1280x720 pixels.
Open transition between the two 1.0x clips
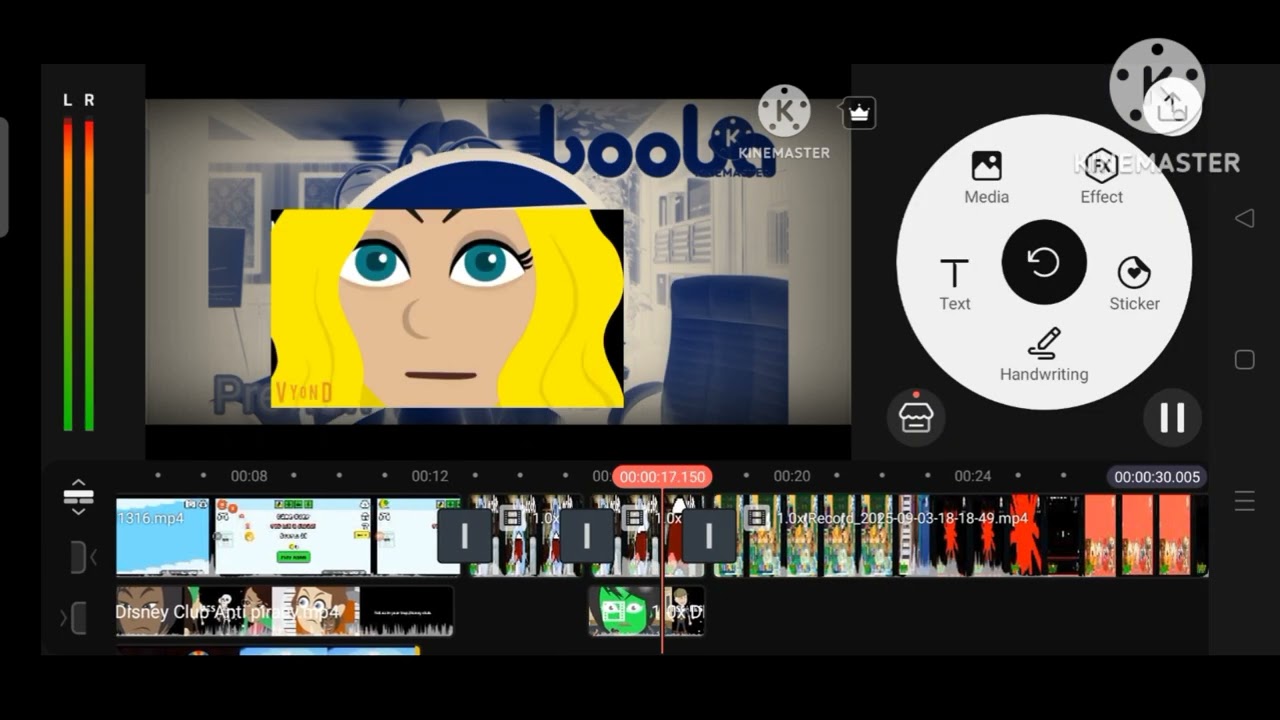586,536
